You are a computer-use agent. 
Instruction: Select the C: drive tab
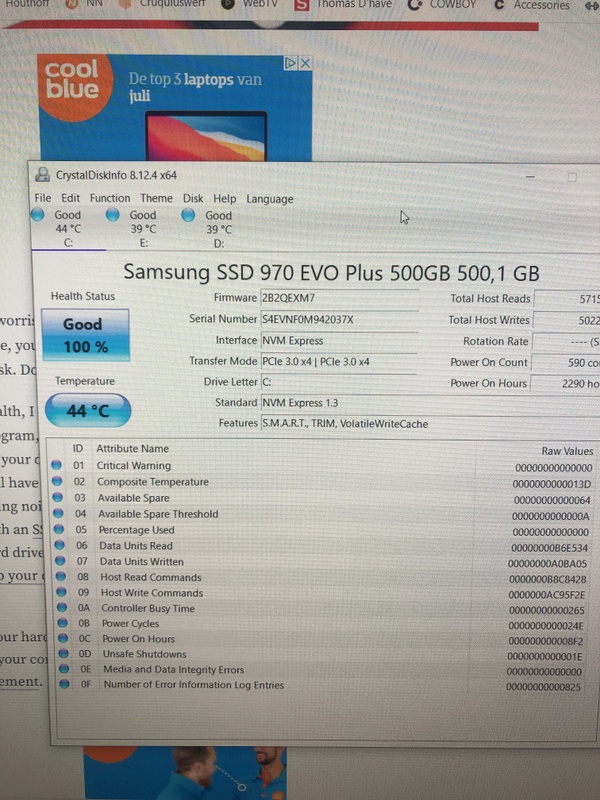click(68, 229)
